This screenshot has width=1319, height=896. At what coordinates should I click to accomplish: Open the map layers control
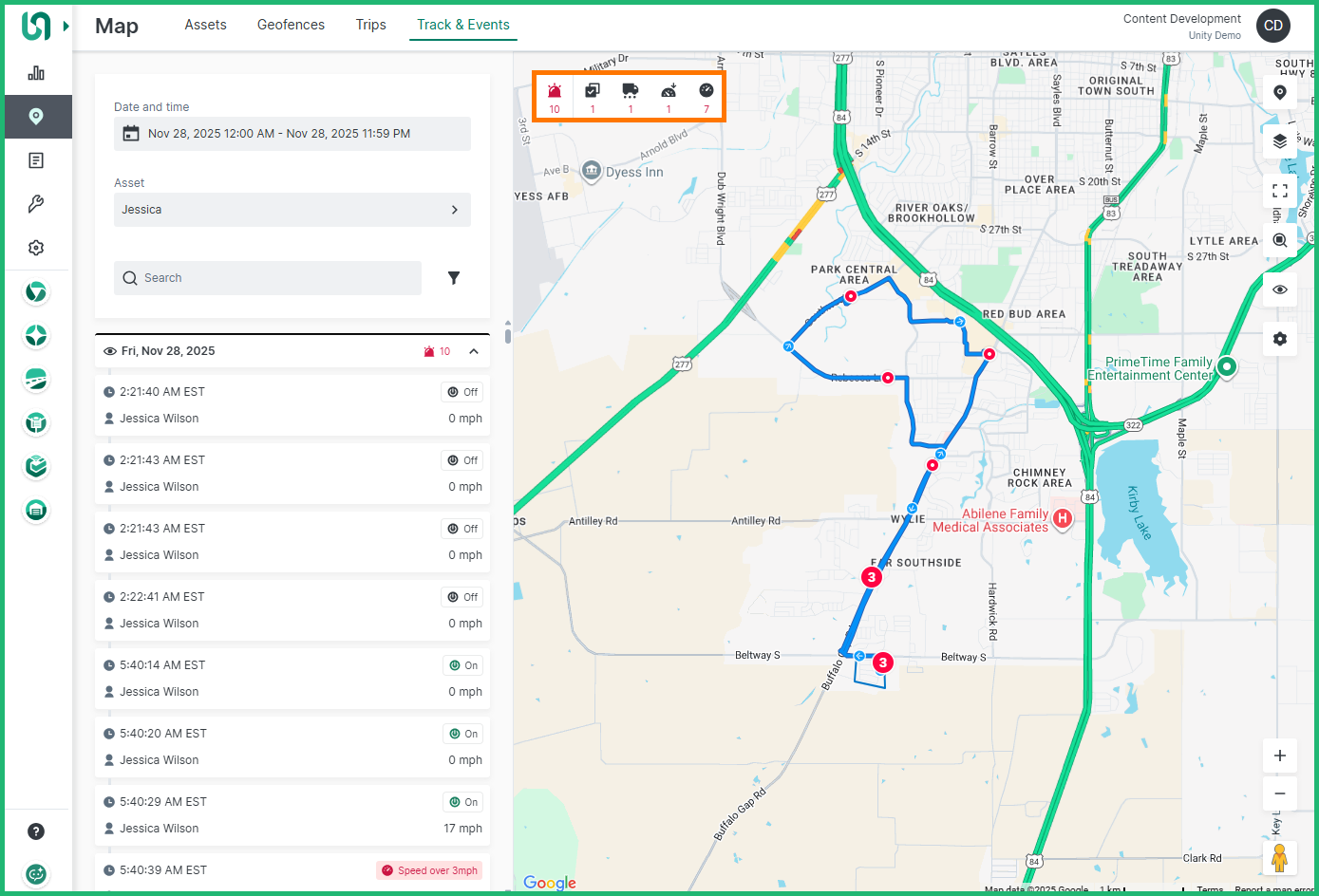point(1279,141)
